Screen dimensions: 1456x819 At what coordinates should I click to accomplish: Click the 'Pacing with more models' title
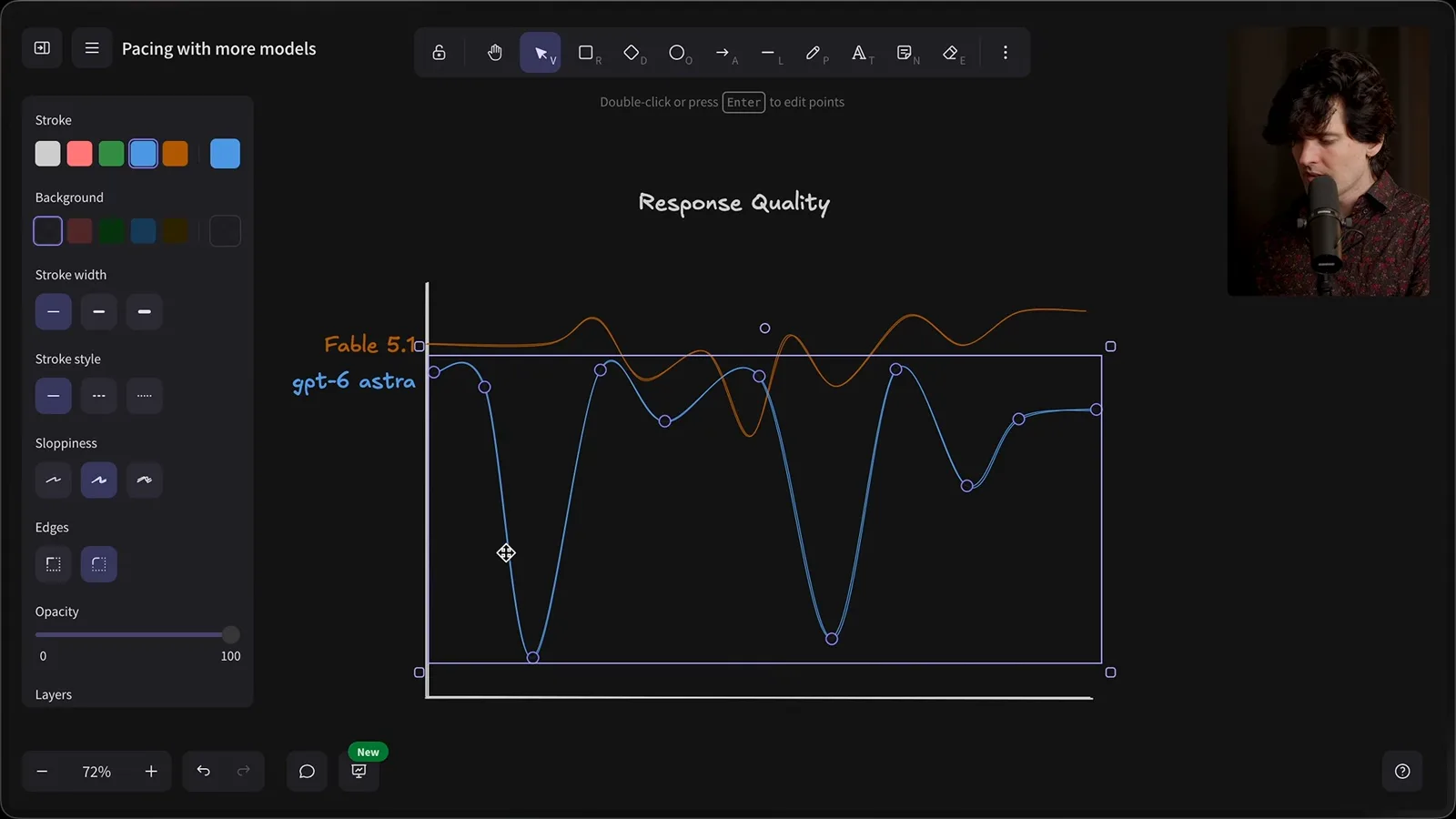219,49
